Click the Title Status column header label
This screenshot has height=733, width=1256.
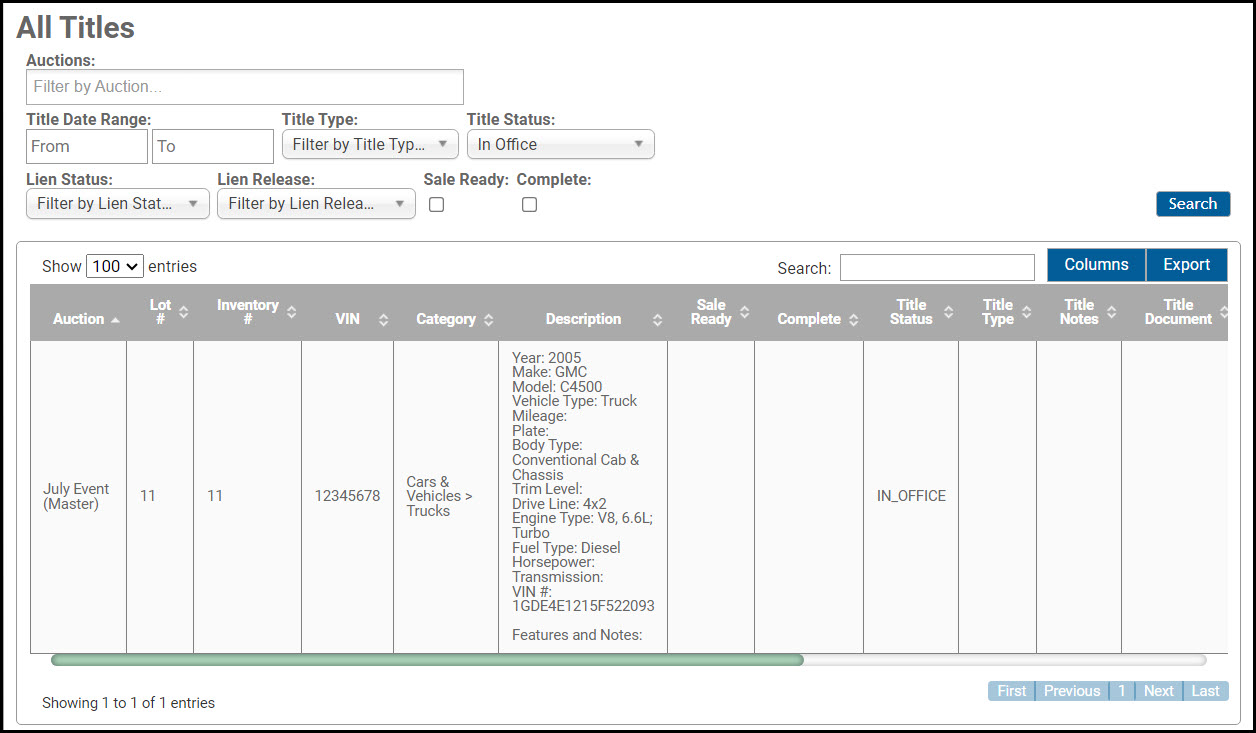pyautogui.click(x=911, y=312)
